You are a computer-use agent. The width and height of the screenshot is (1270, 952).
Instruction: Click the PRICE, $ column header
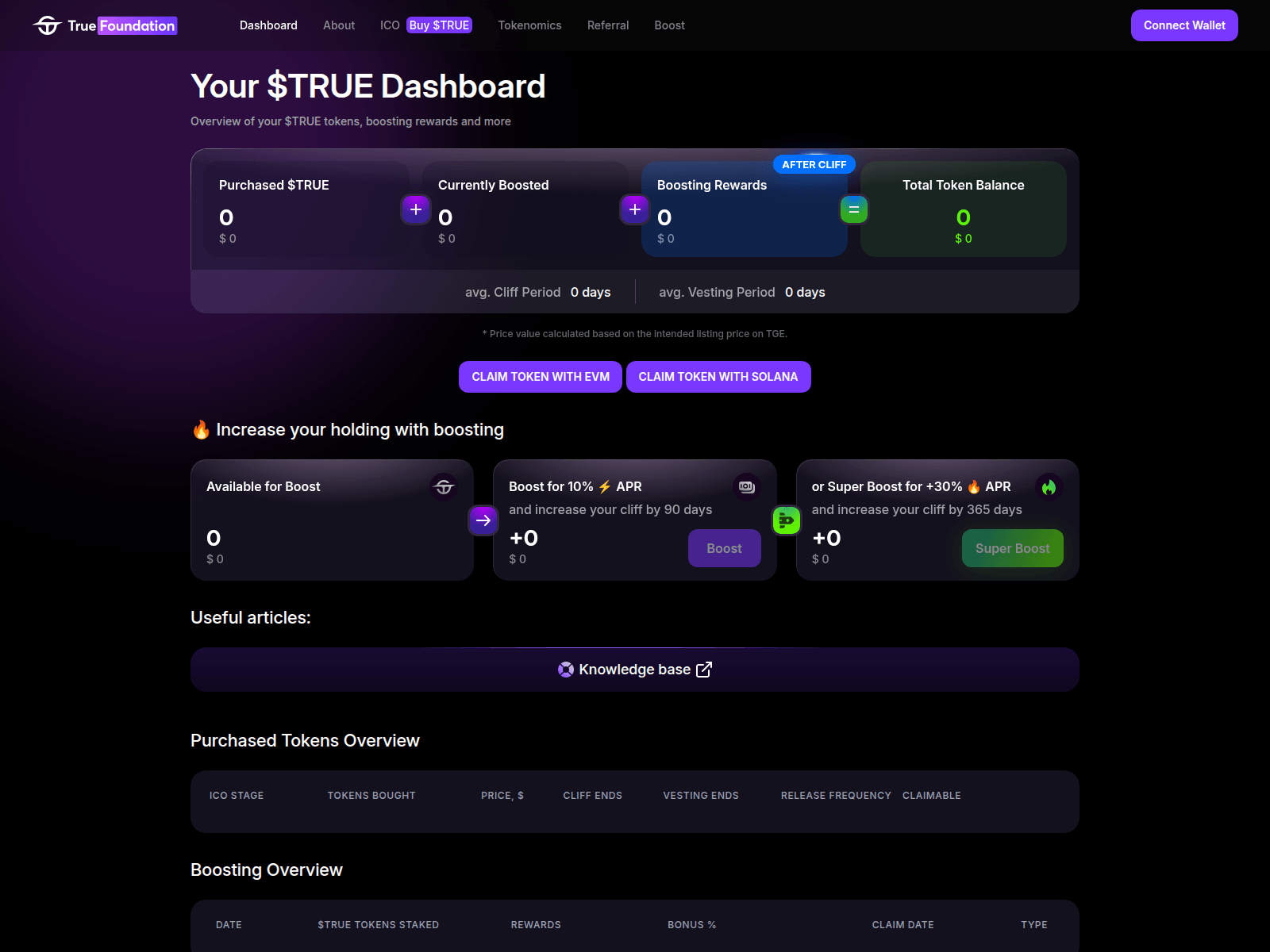[x=502, y=796]
